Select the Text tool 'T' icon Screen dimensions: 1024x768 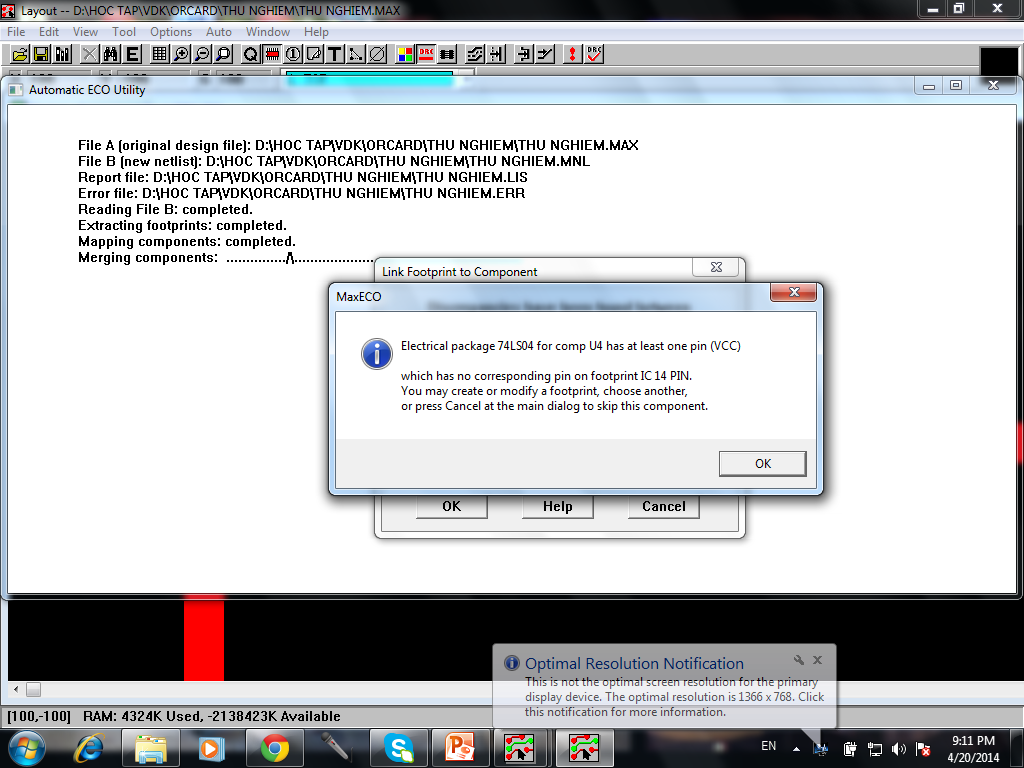point(335,54)
